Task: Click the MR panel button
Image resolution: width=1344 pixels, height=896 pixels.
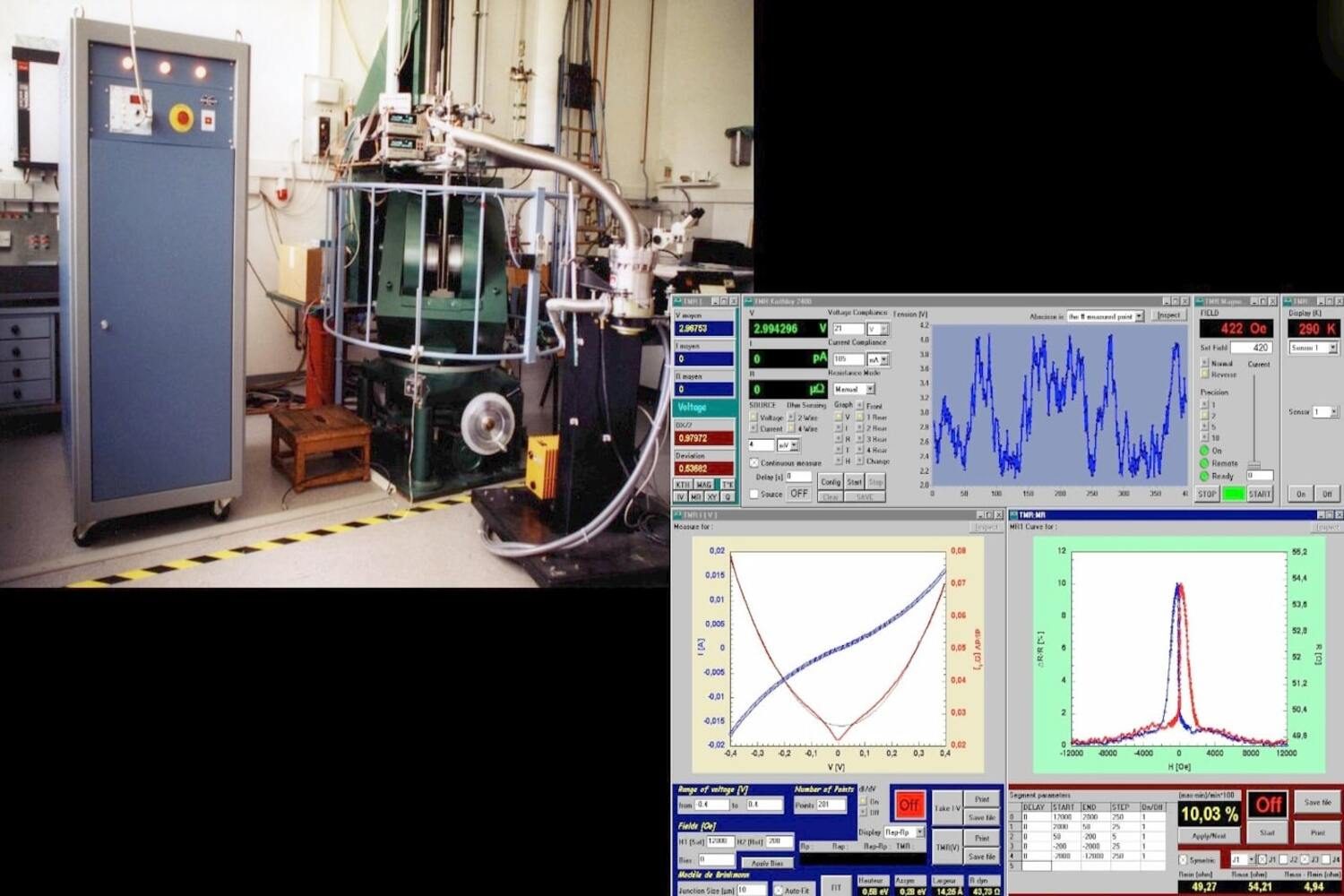Action: click(x=696, y=496)
